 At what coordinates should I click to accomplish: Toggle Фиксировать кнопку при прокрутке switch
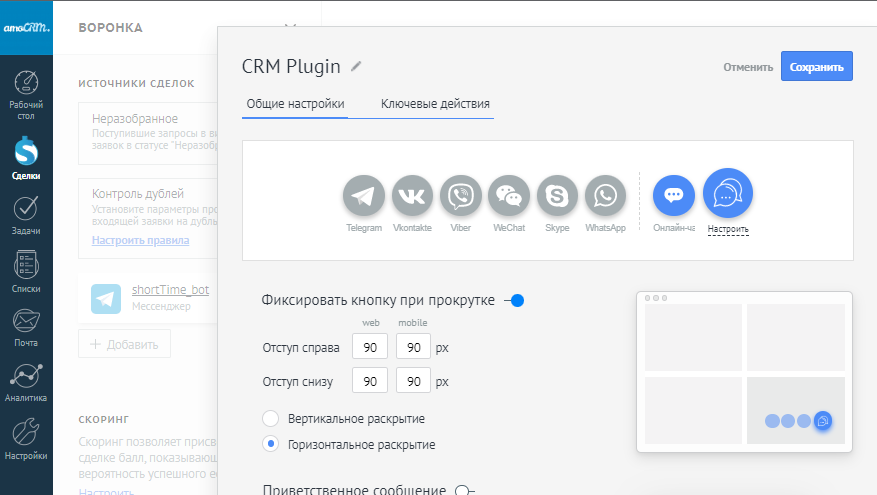515,300
